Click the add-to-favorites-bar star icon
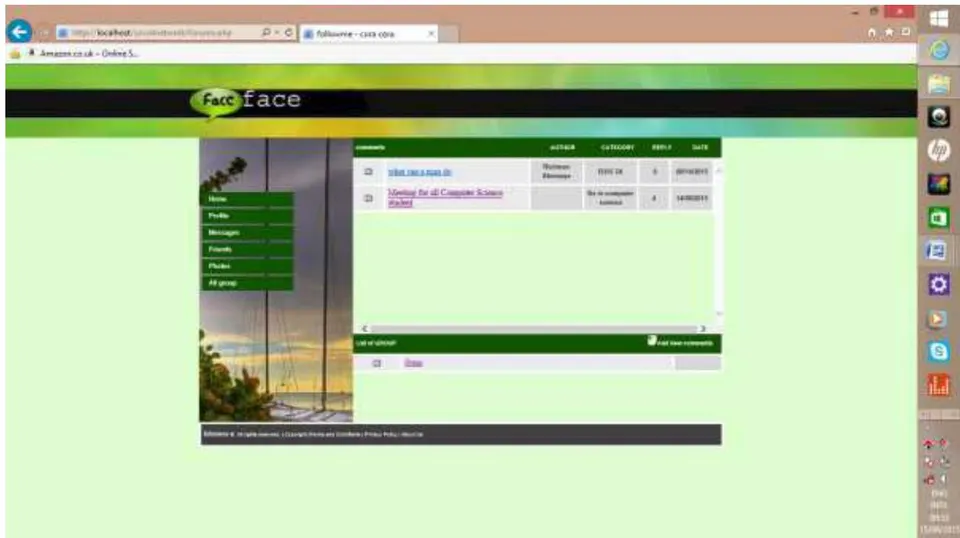 click(x=15, y=54)
